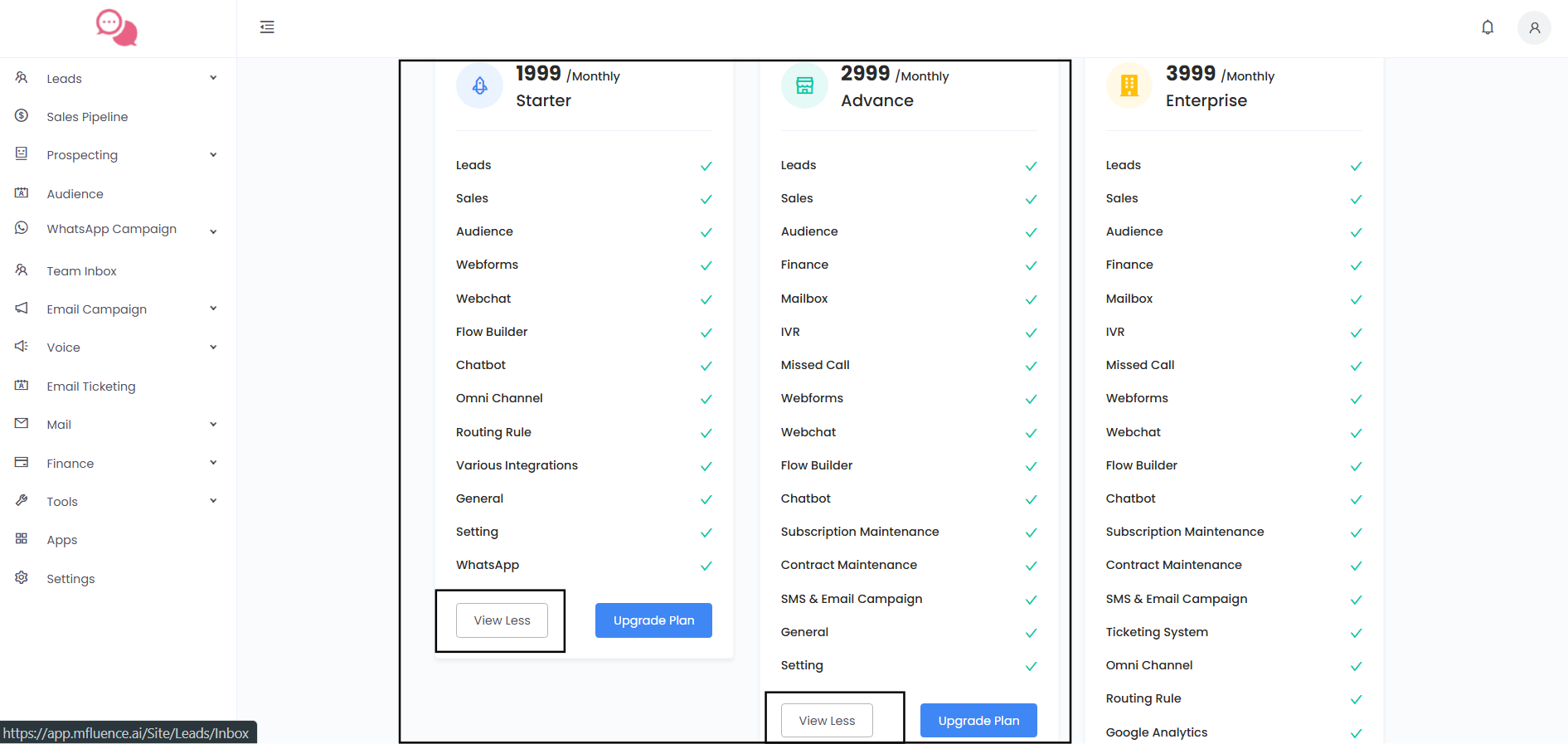Click Upgrade Plan for the Starter plan

(x=653, y=620)
